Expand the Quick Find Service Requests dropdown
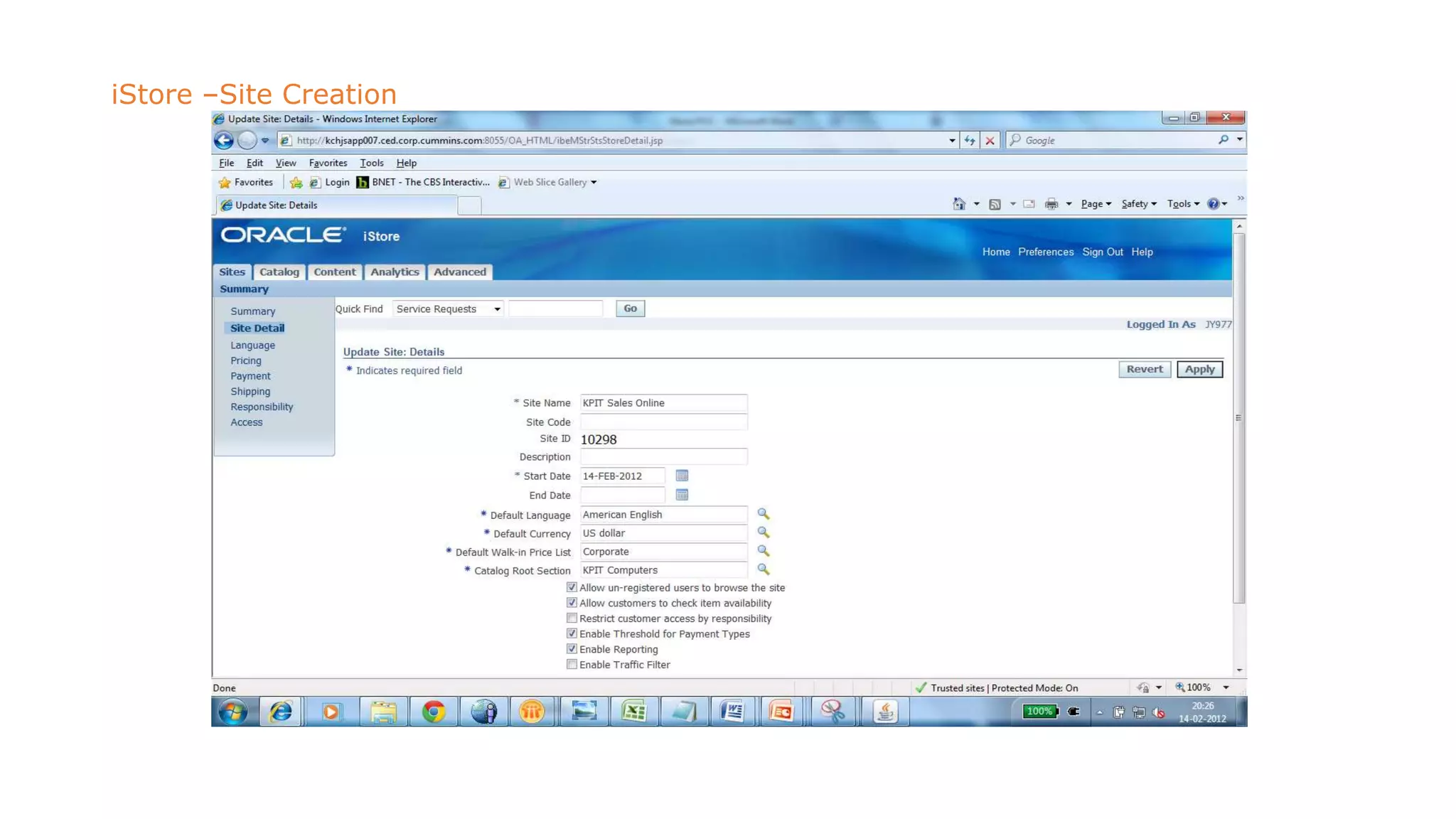Screen dimensions: 1456x819 click(x=497, y=309)
